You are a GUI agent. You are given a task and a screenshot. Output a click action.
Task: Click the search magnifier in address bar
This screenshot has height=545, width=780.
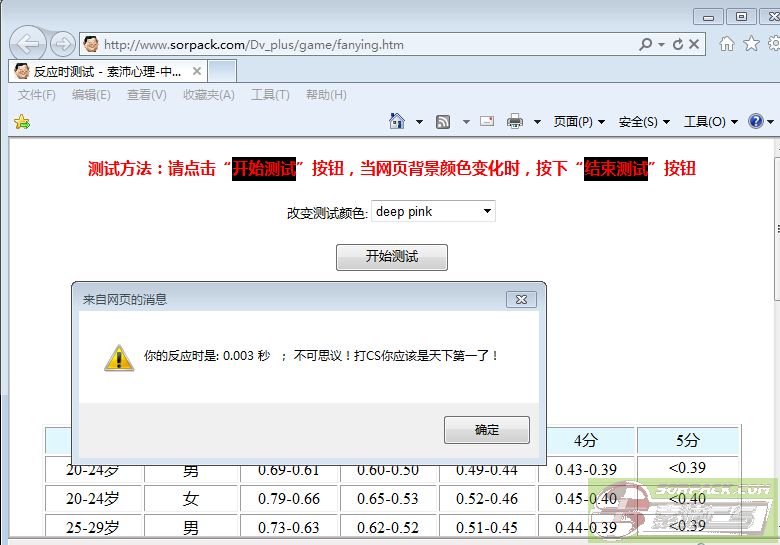click(646, 44)
